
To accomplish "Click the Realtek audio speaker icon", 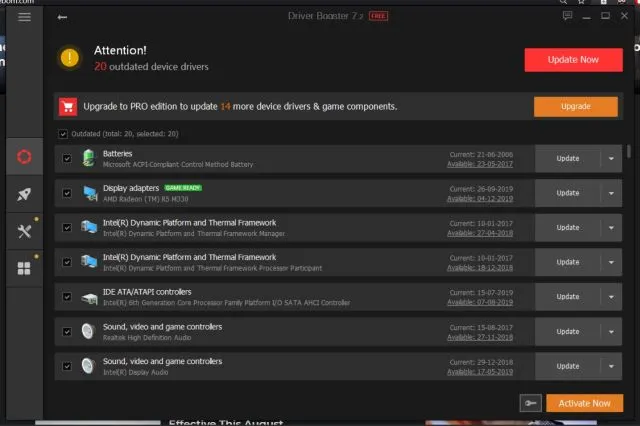I will (x=88, y=331).
